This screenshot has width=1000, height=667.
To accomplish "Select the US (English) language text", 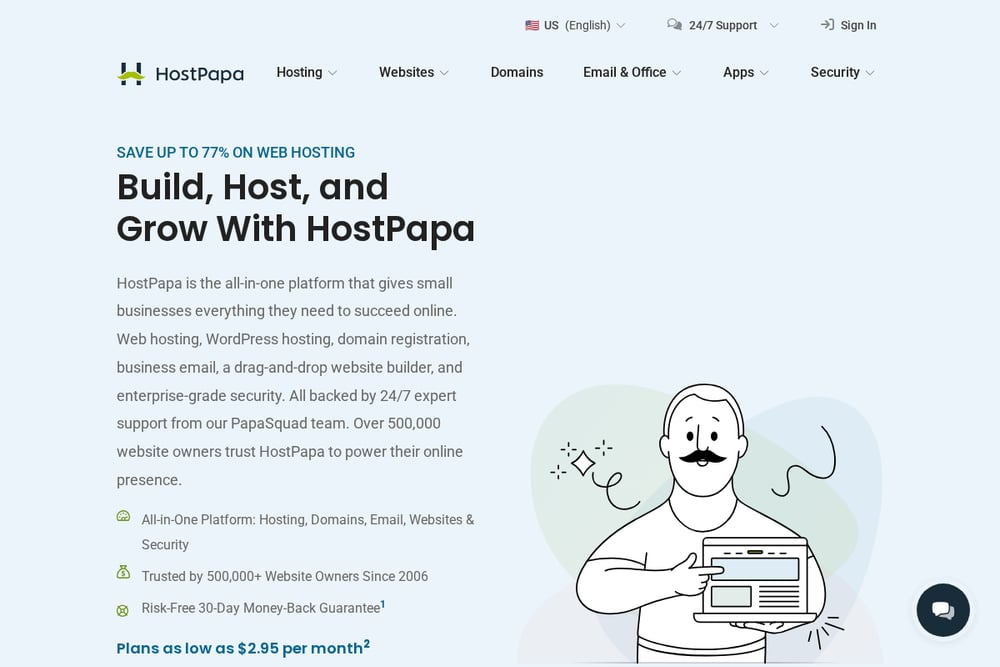I will tap(577, 26).
